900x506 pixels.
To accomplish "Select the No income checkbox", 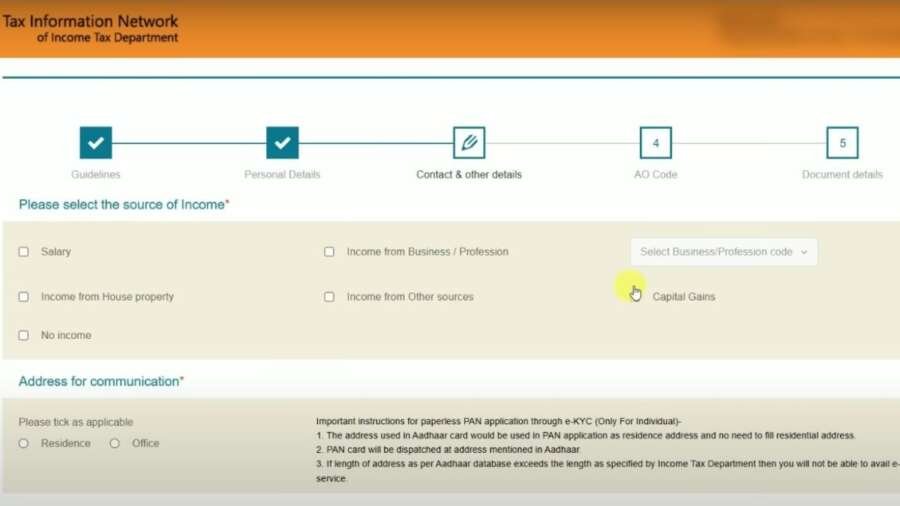I will click(x=24, y=335).
